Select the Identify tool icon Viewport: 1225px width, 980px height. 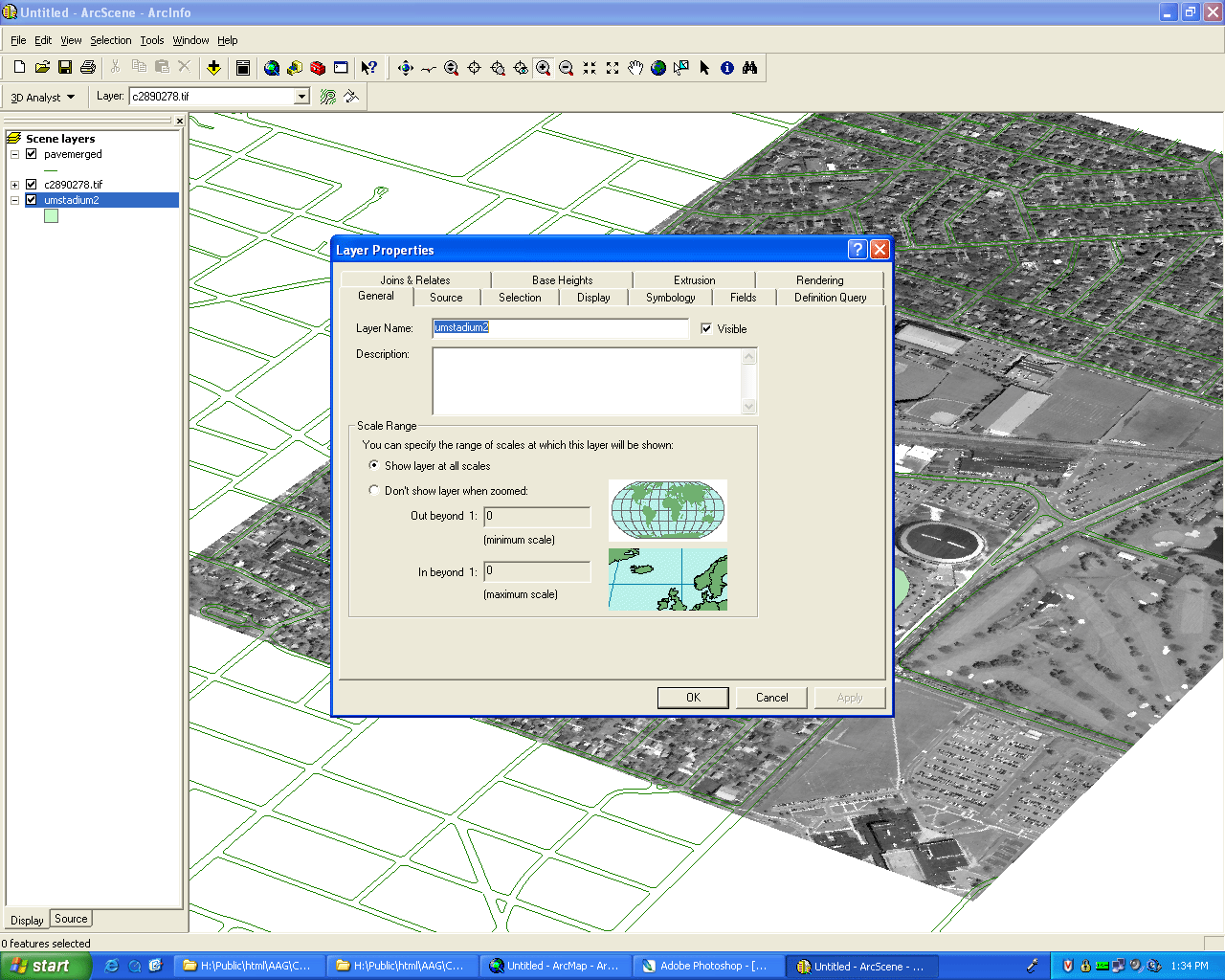point(727,68)
